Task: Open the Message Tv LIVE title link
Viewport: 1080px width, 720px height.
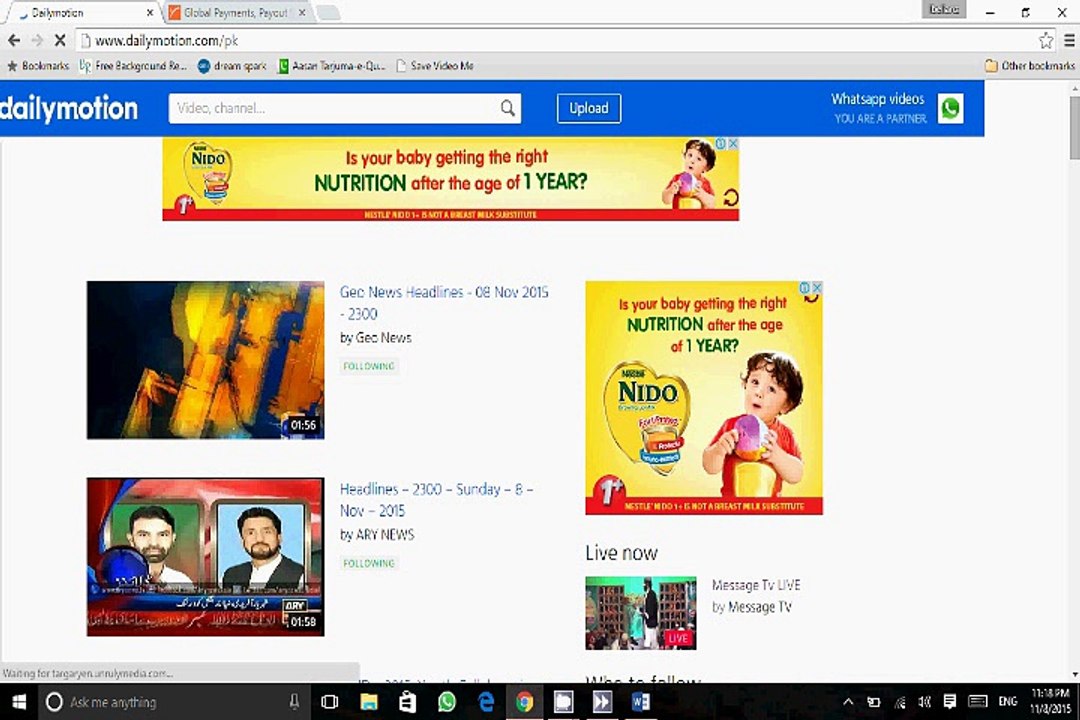Action: 756,585
